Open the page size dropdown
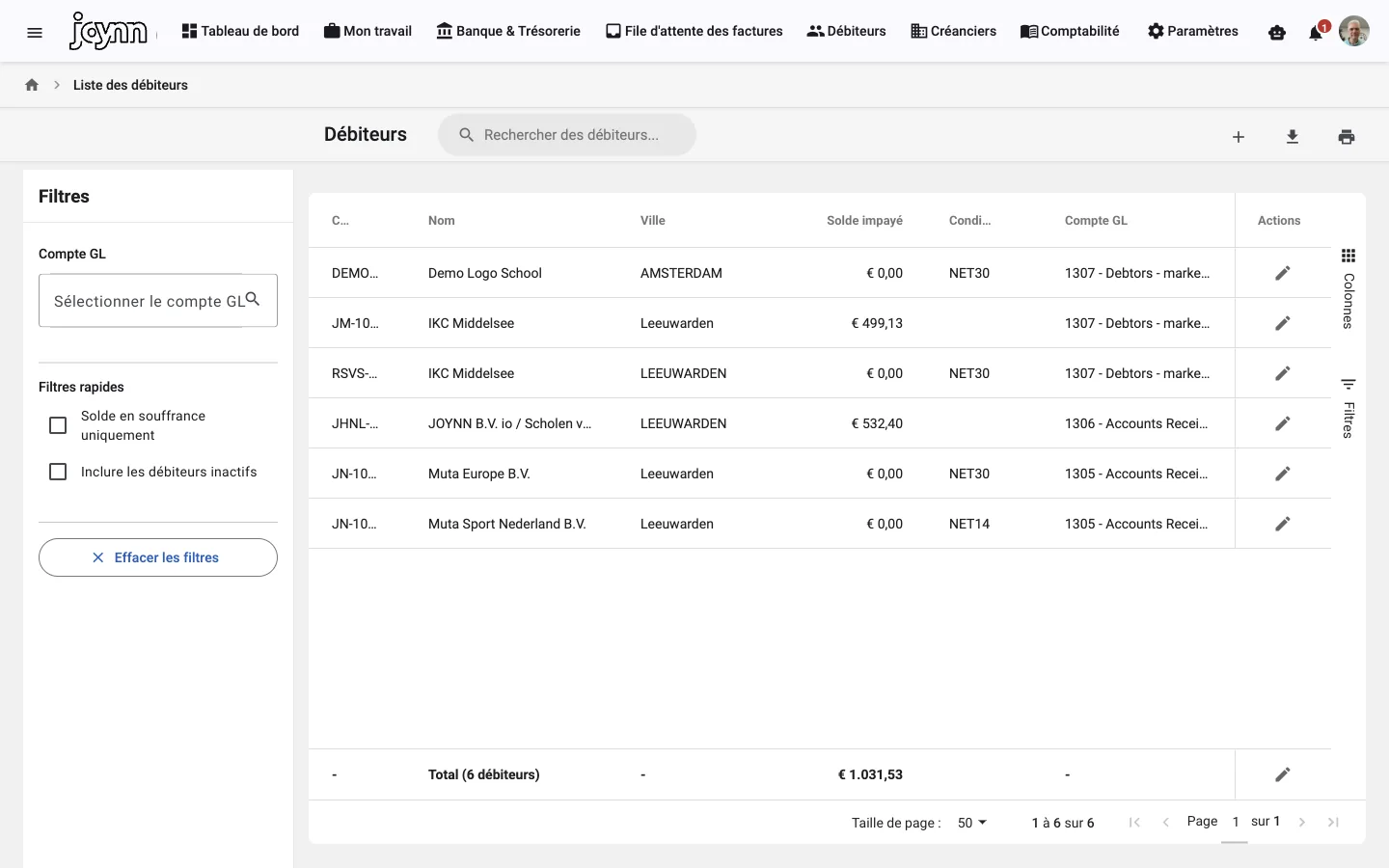 [972, 823]
